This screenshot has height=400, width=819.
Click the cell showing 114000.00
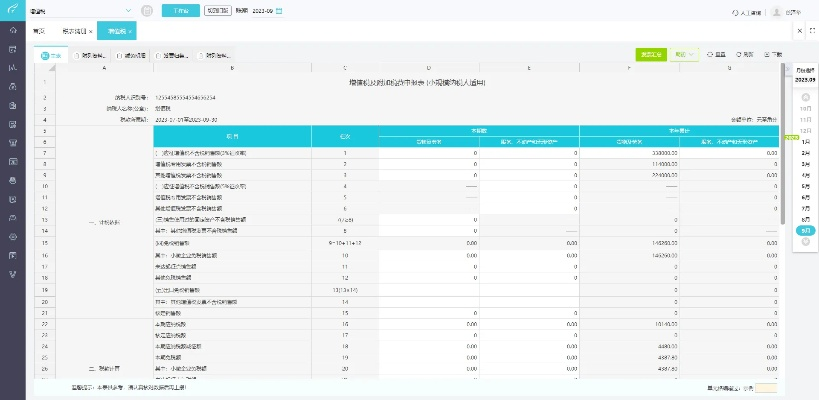pos(629,164)
